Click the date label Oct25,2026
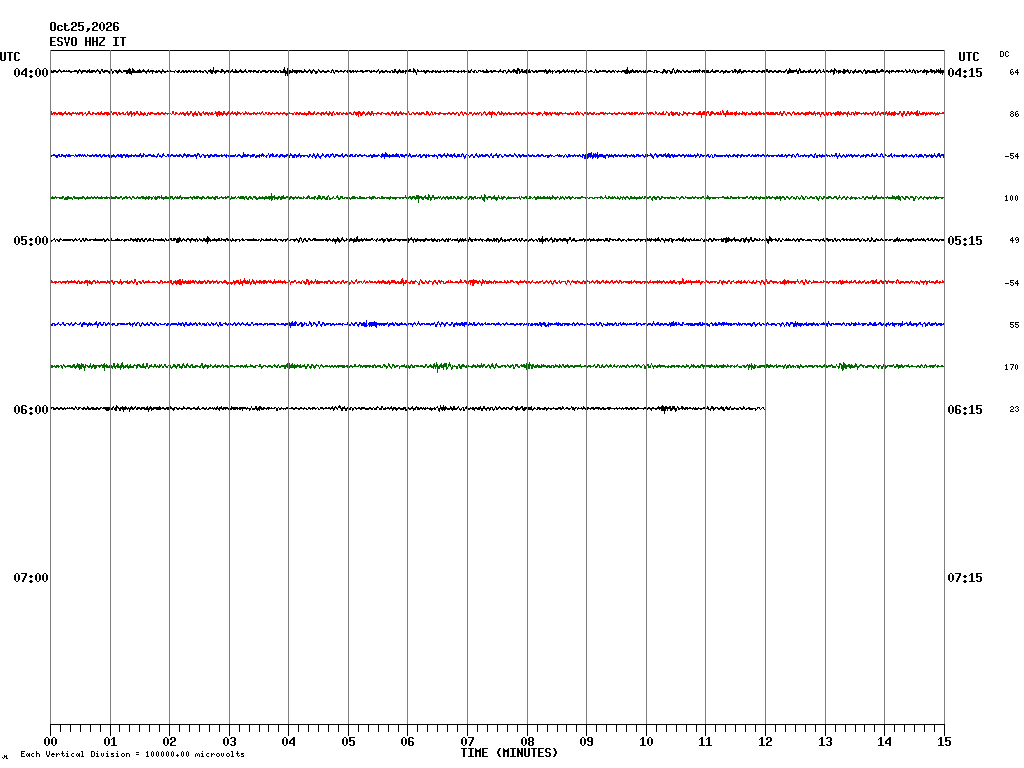 click(x=84, y=27)
